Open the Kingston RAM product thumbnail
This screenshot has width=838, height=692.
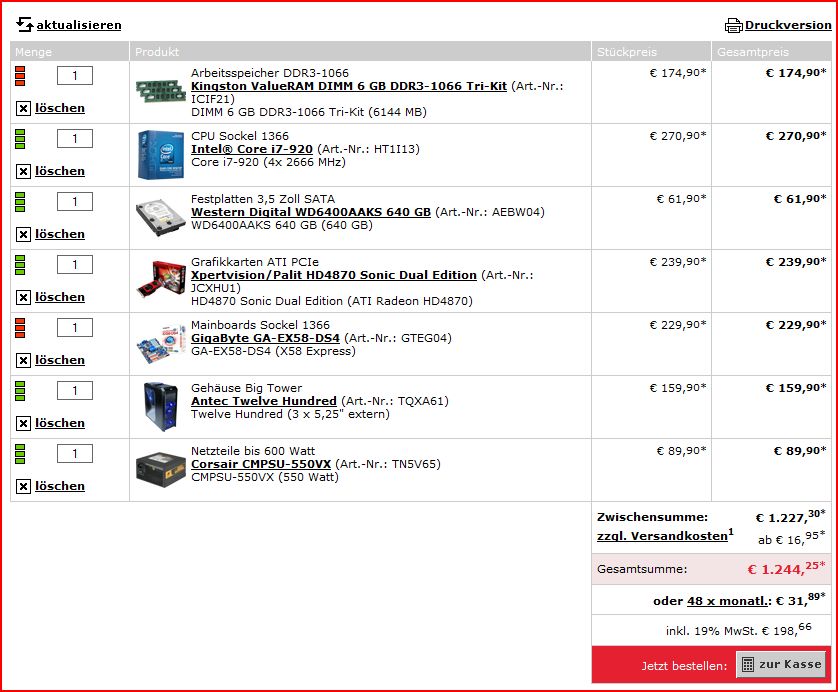click(160, 90)
